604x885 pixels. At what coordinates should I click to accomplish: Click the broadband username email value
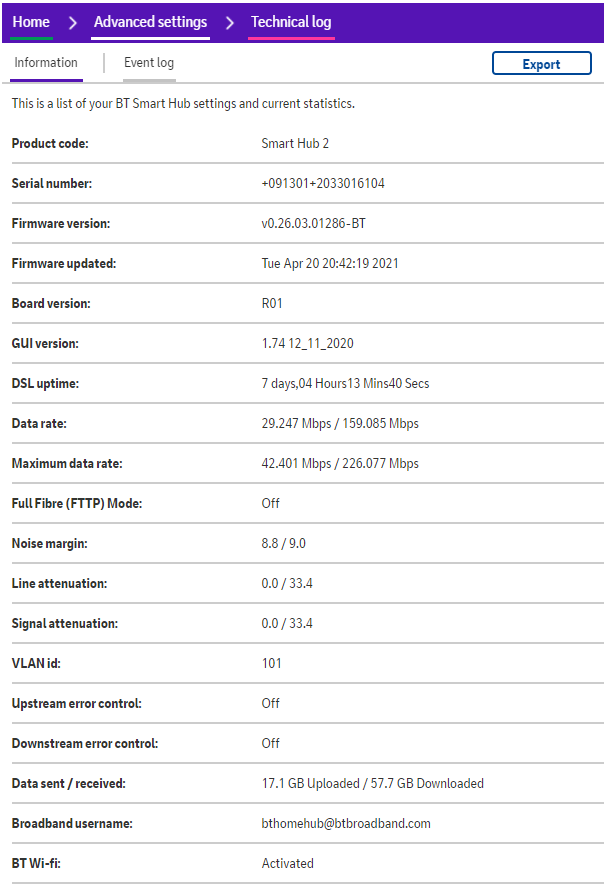345,824
